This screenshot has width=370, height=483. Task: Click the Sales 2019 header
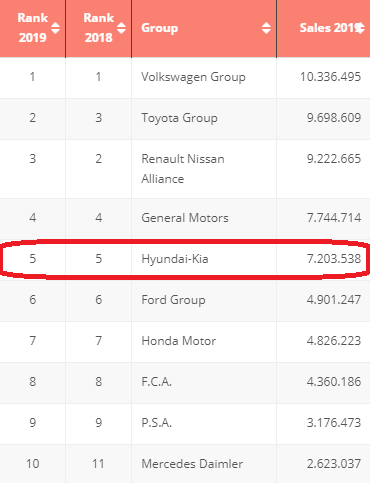[323, 28]
